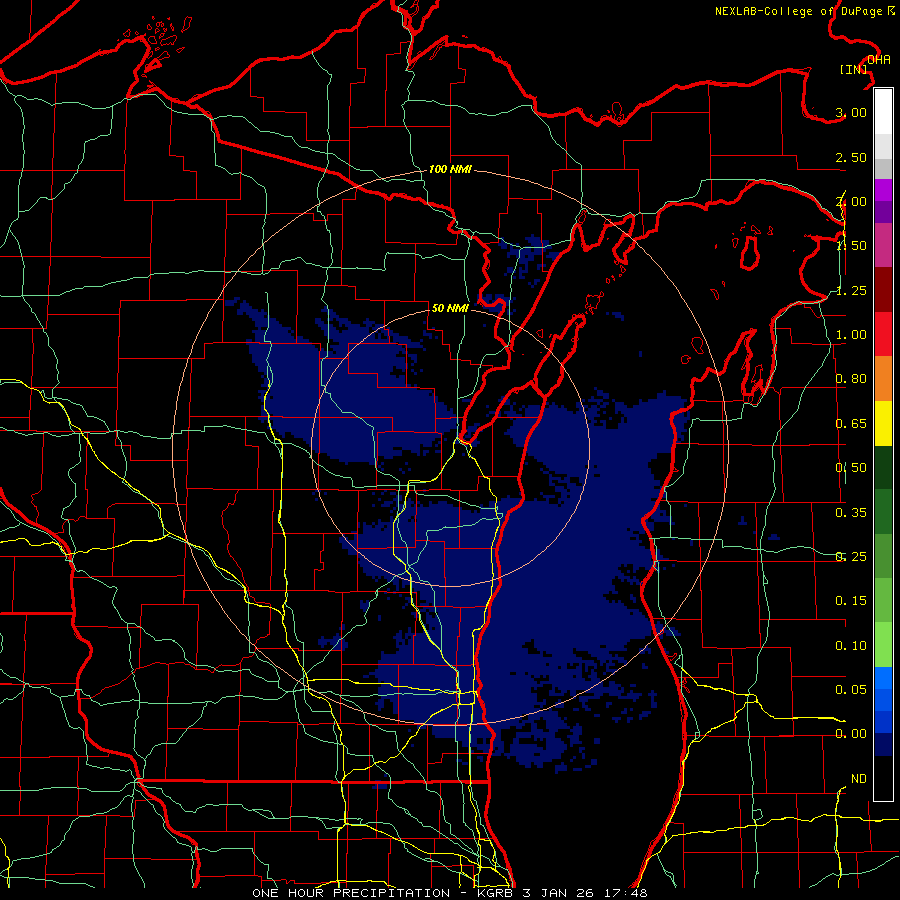This screenshot has height=900, width=900.
Task: Pick the lightest blue legend swatch
Action: pyautogui.click(x=883, y=678)
